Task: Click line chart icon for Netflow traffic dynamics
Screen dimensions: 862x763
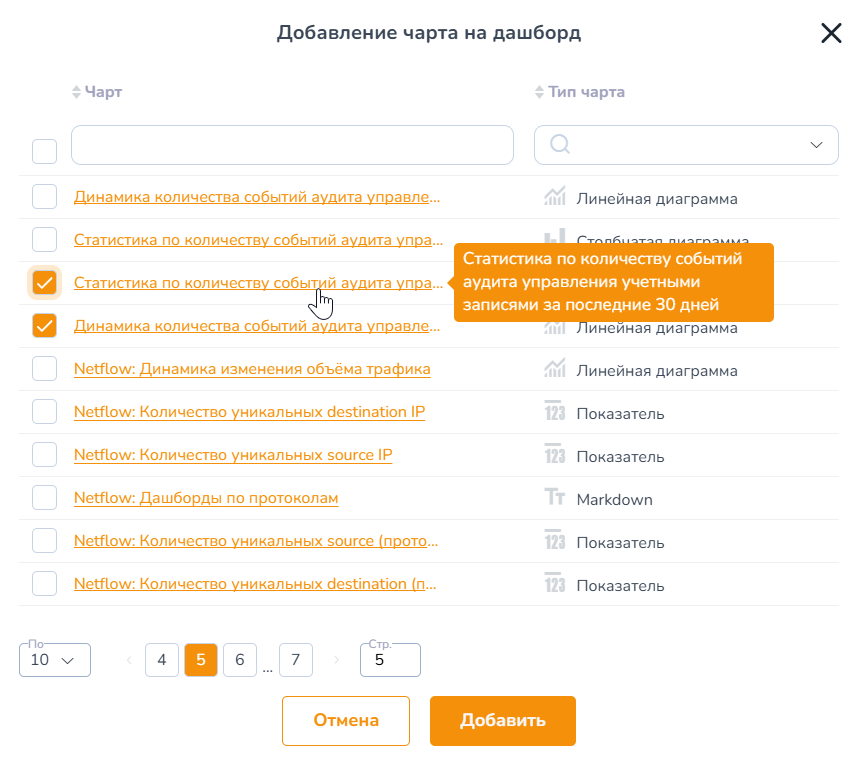Action: tap(555, 368)
